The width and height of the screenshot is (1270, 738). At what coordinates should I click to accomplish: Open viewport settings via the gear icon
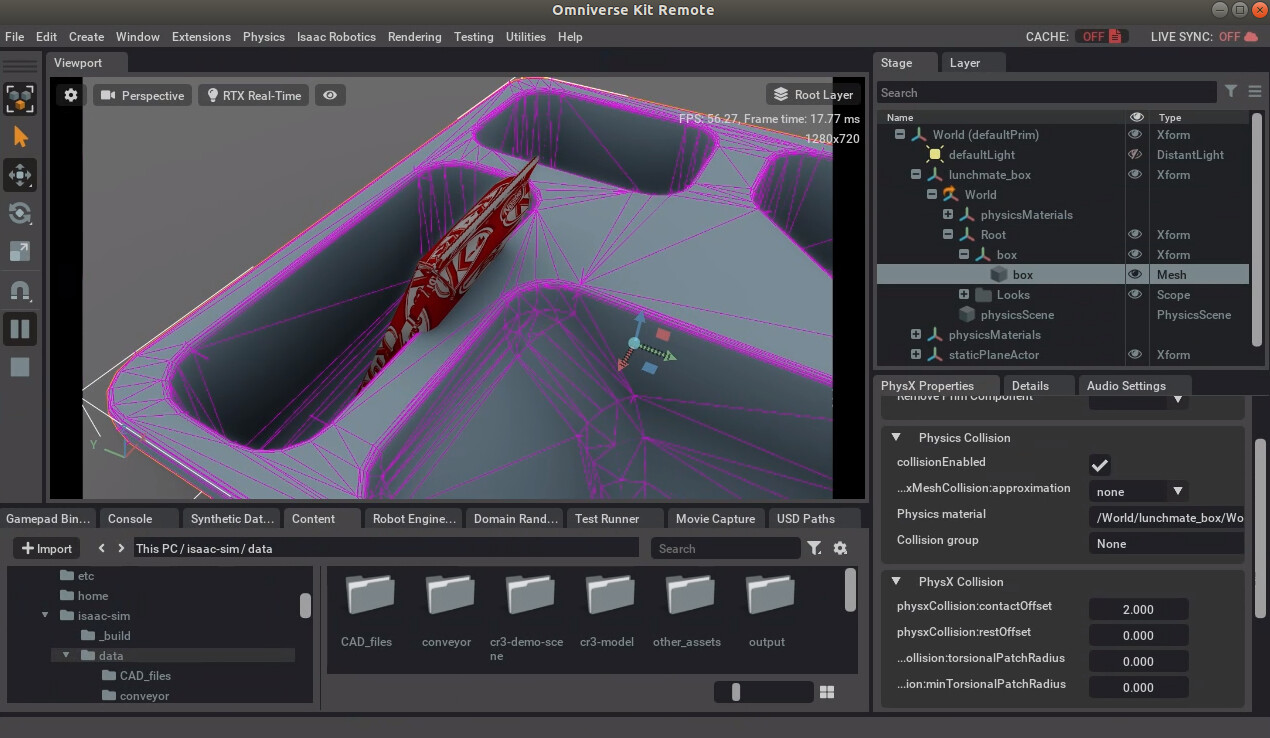click(69, 94)
